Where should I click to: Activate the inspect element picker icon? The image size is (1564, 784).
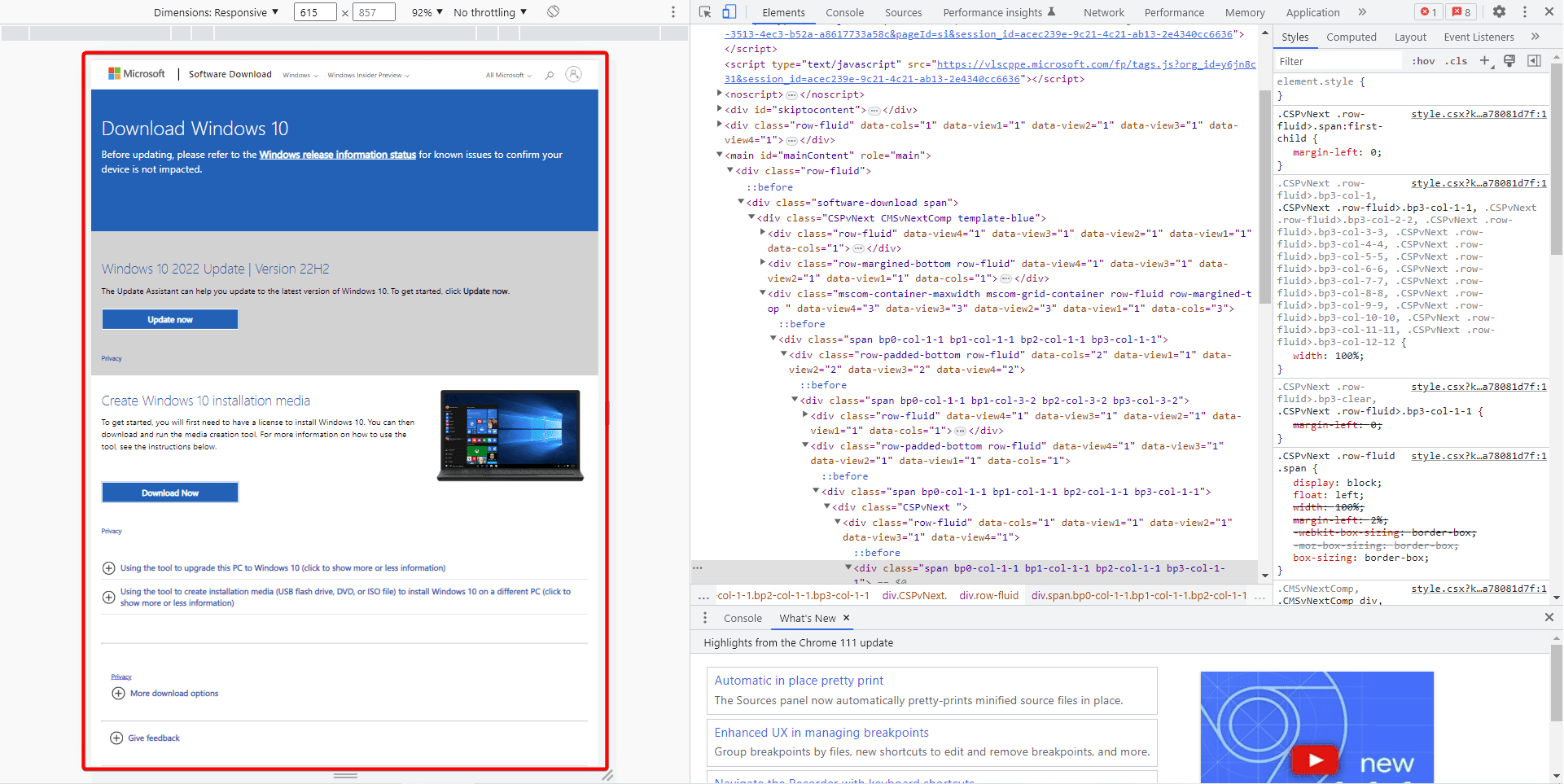pyautogui.click(x=705, y=12)
